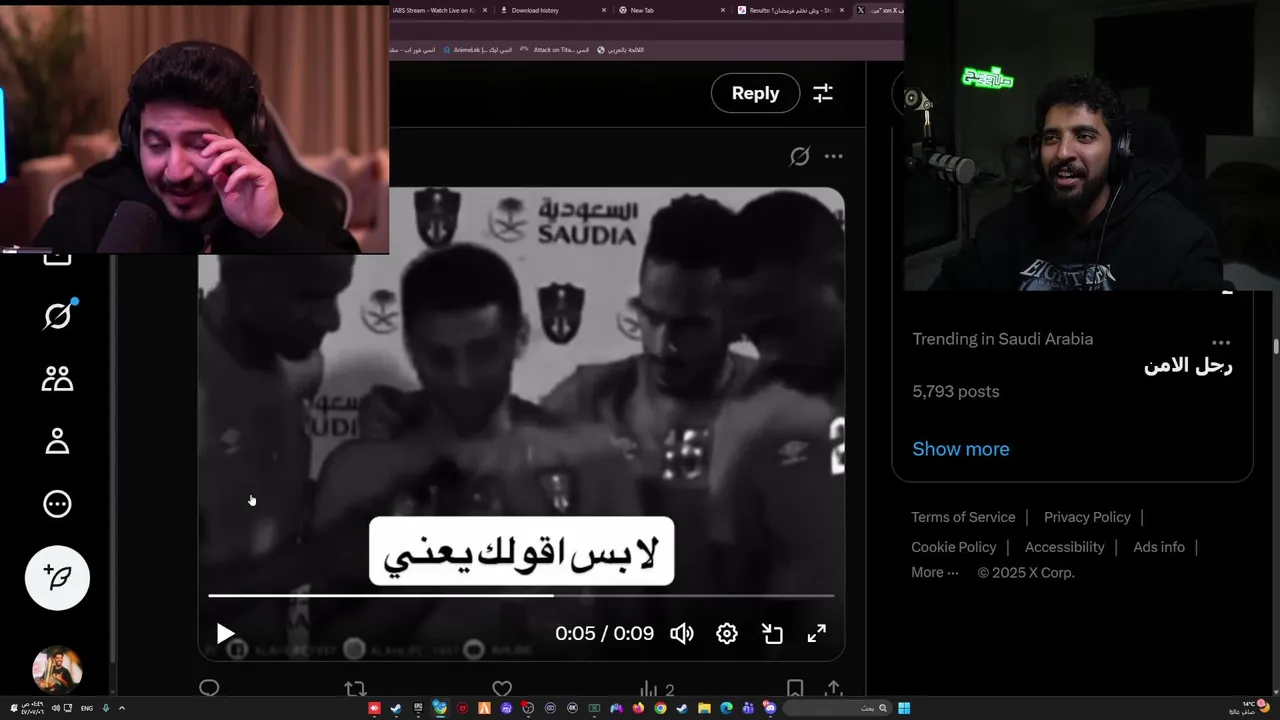Viewport: 1280px width, 720px height.
Task: Click the Grok icon on the post
Action: tap(799, 156)
